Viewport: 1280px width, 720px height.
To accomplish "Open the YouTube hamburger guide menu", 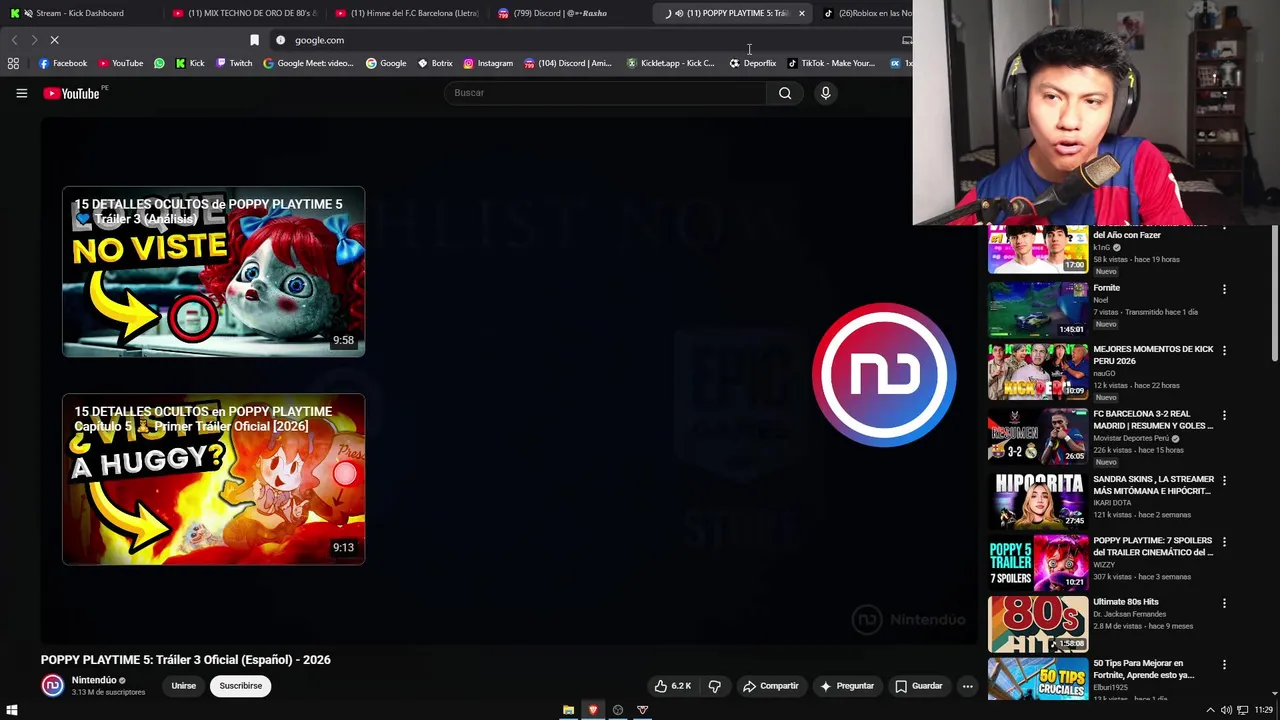I will coord(21,93).
